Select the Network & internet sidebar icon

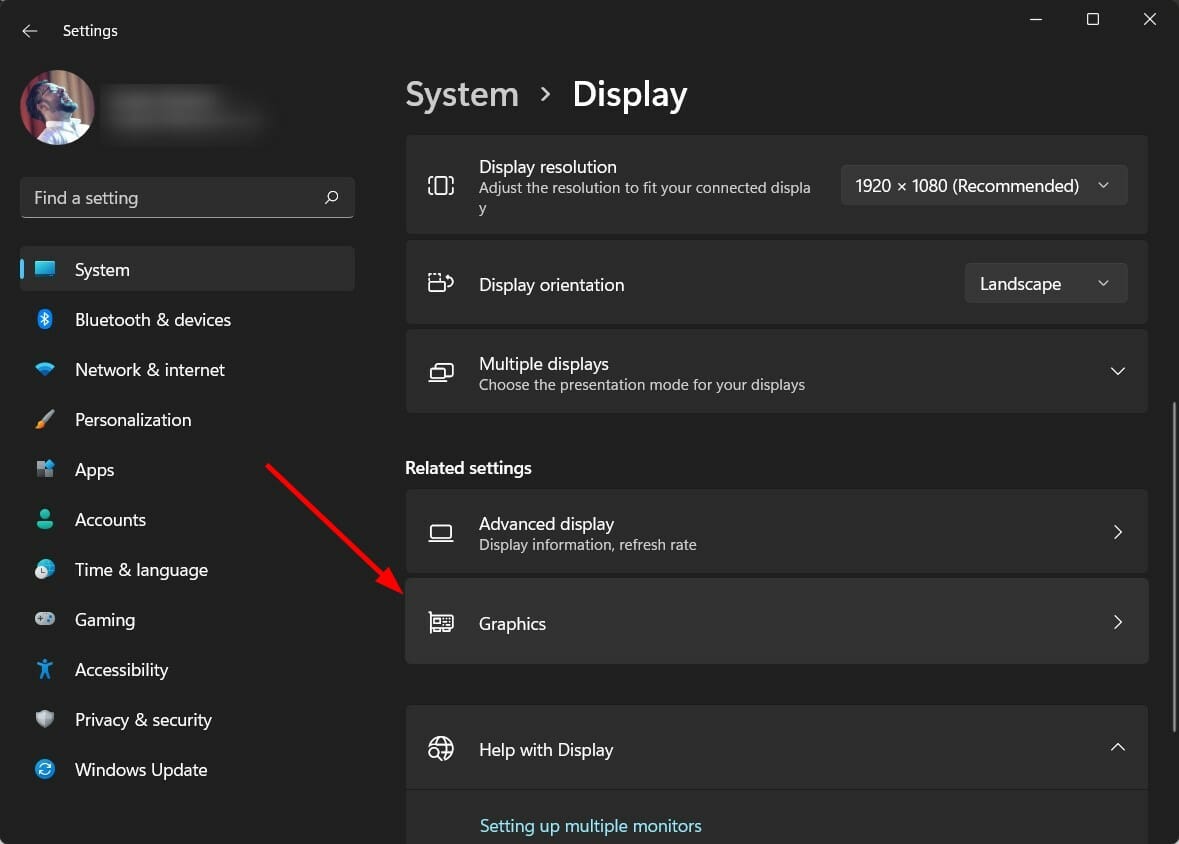[45, 369]
